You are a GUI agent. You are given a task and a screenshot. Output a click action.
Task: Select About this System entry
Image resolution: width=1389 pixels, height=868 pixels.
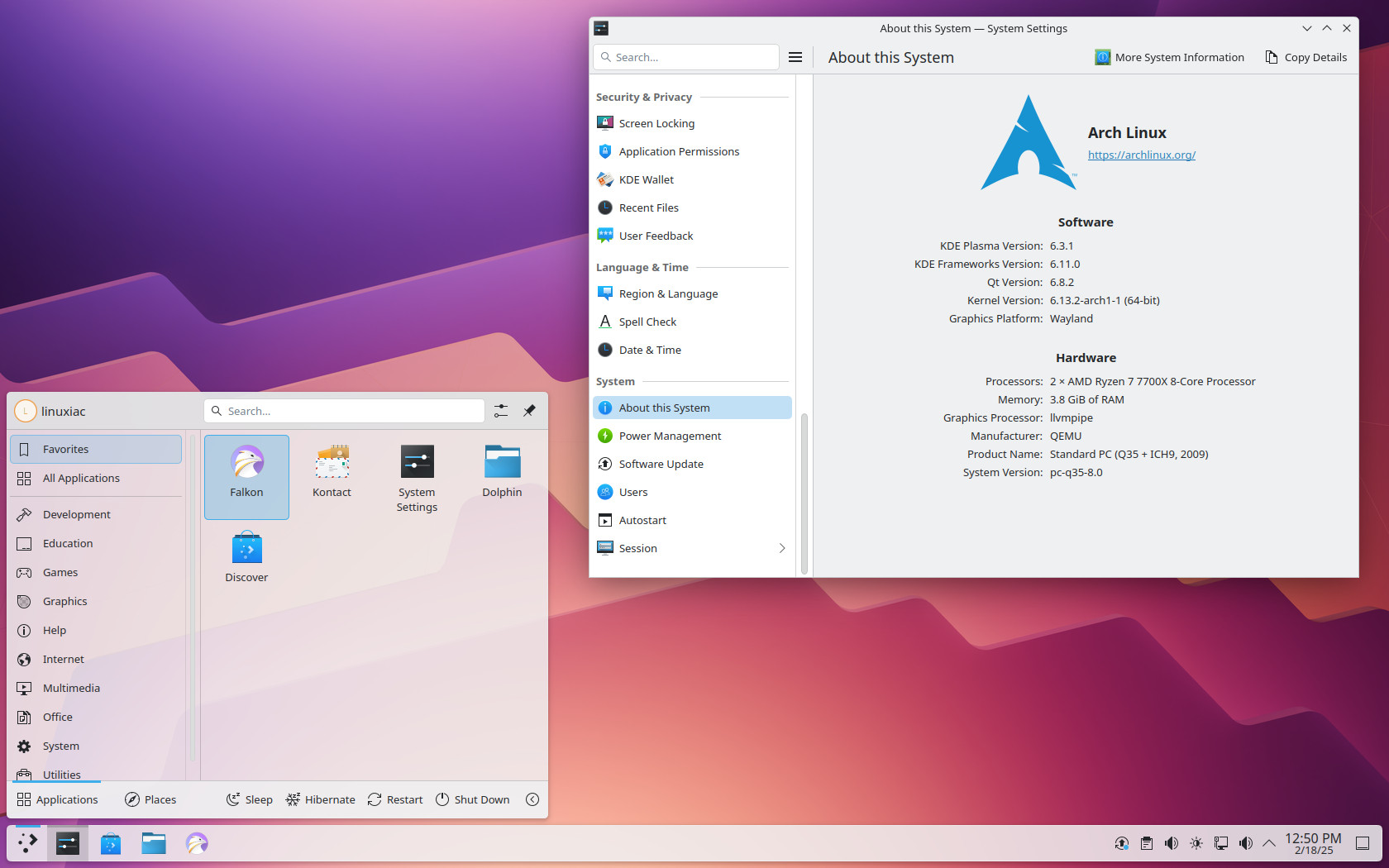click(x=692, y=408)
